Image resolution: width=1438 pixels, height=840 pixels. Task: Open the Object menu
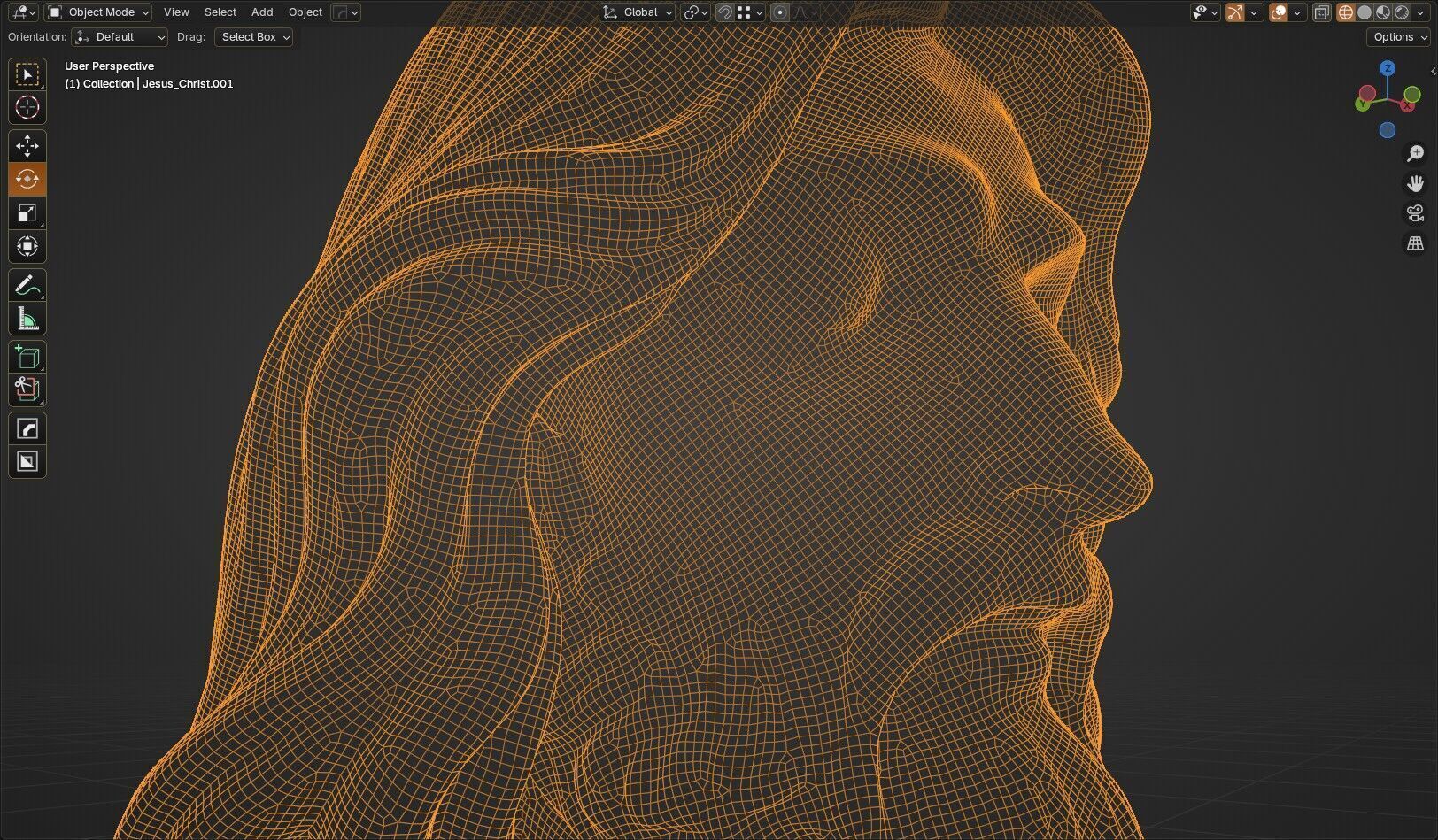pyautogui.click(x=305, y=12)
